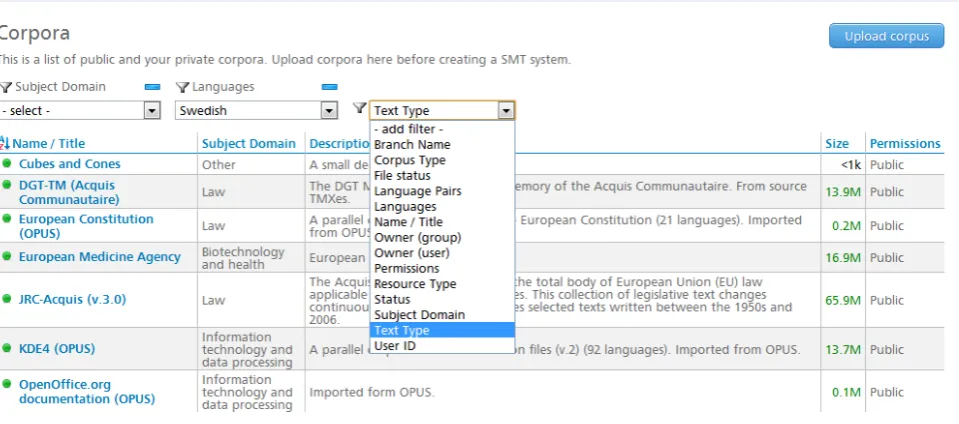Open OpenOffice.org documentation (OPUS) corpus

click(87, 392)
